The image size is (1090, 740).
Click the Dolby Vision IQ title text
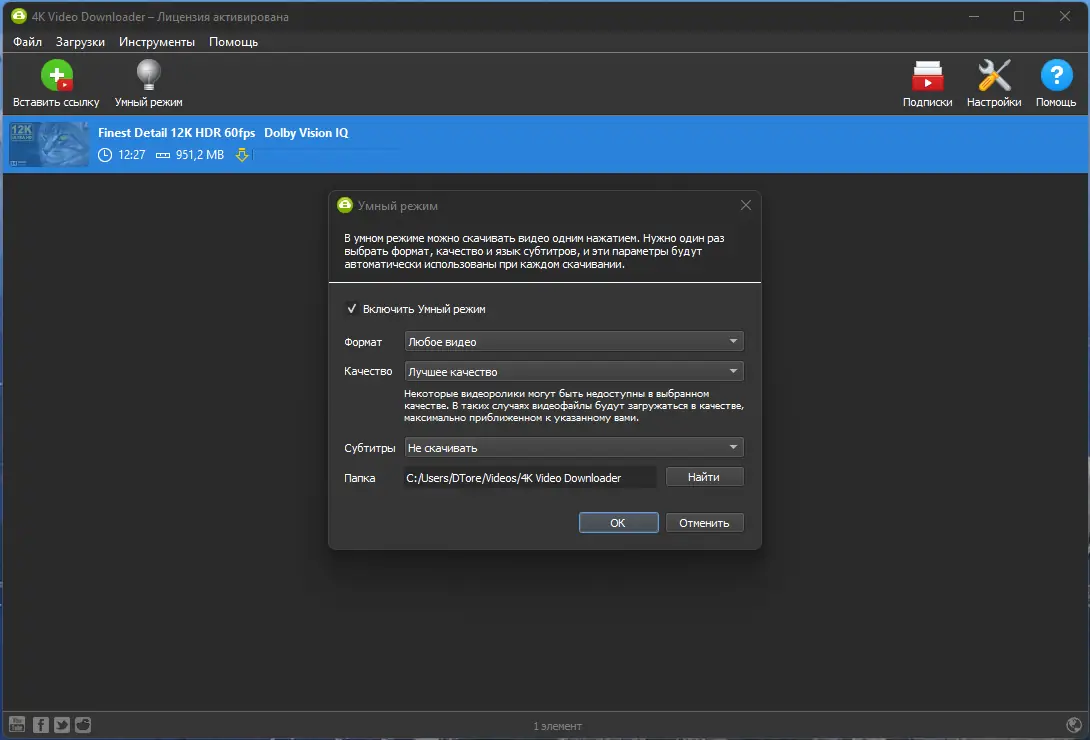tap(306, 133)
